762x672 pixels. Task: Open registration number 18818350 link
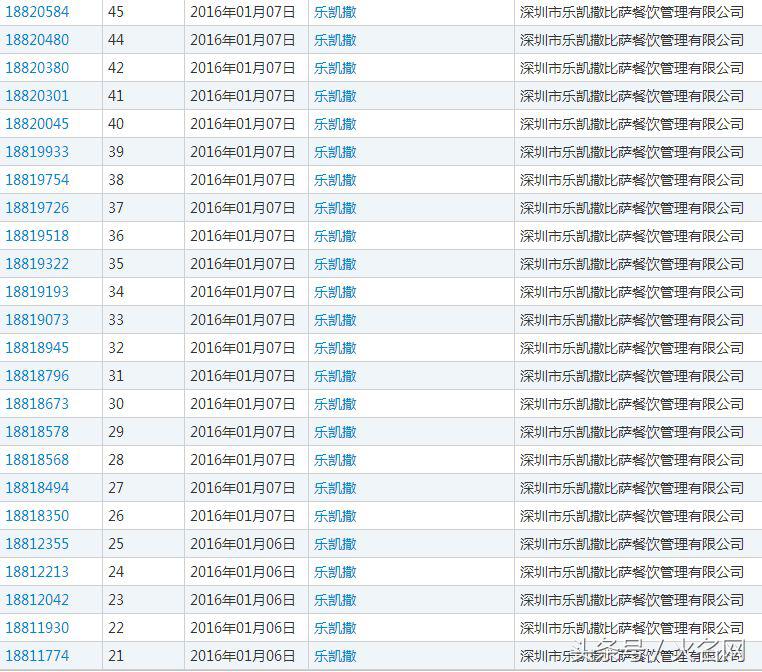pos(37,516)
